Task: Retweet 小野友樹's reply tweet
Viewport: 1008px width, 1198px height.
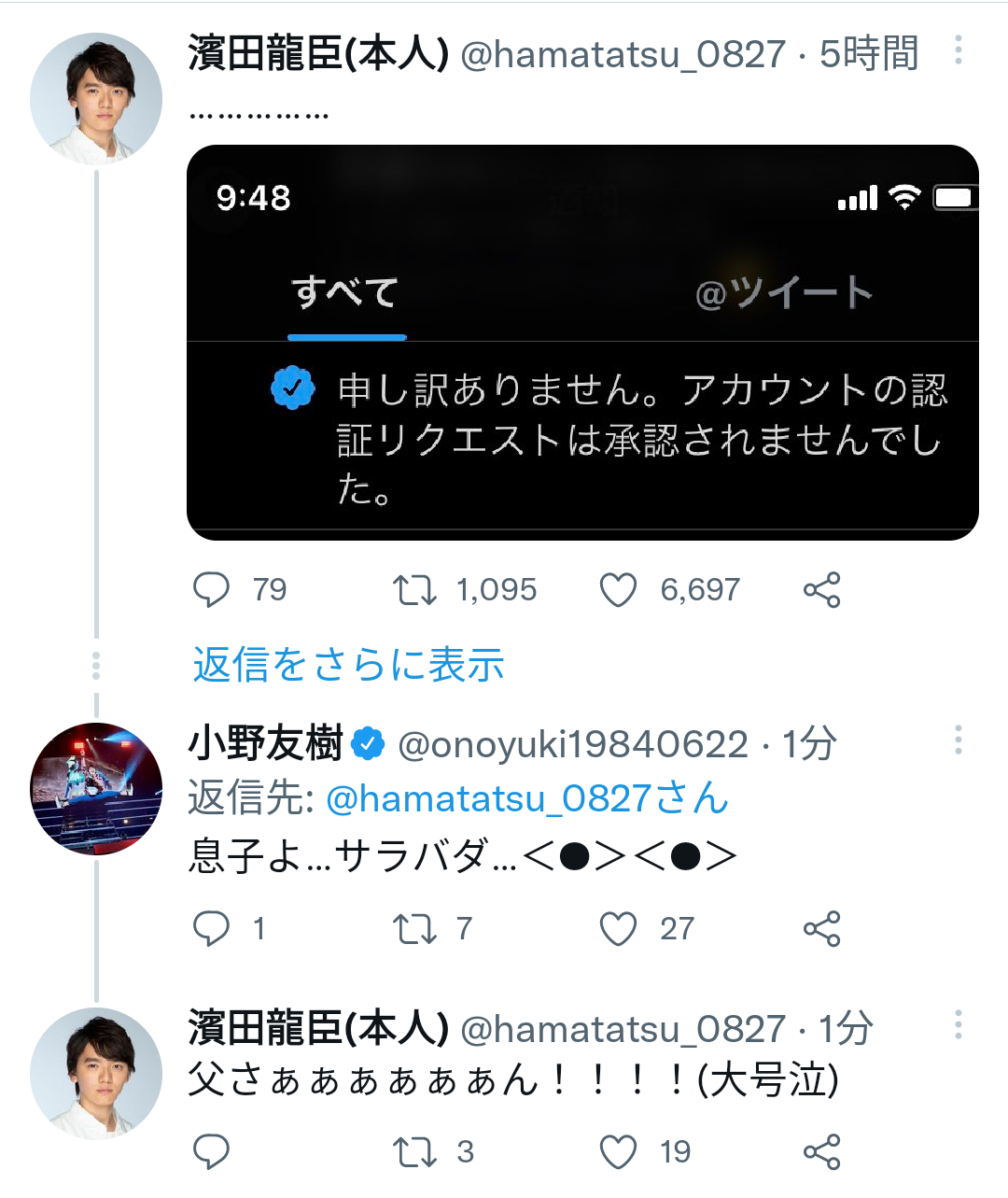Action: tap(414, 929)
